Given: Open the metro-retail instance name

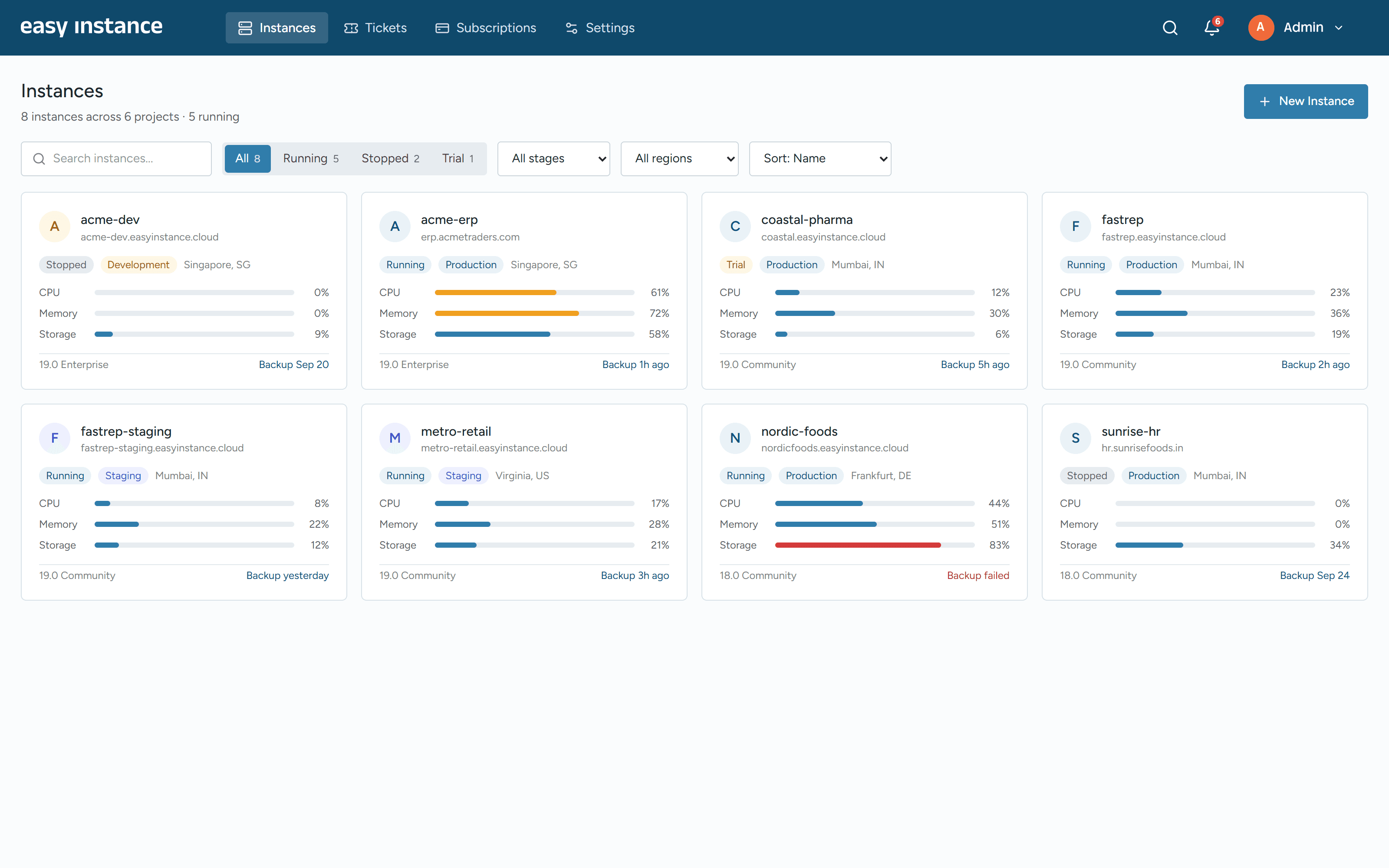Looking at the screenshot, I should (456, 431).
